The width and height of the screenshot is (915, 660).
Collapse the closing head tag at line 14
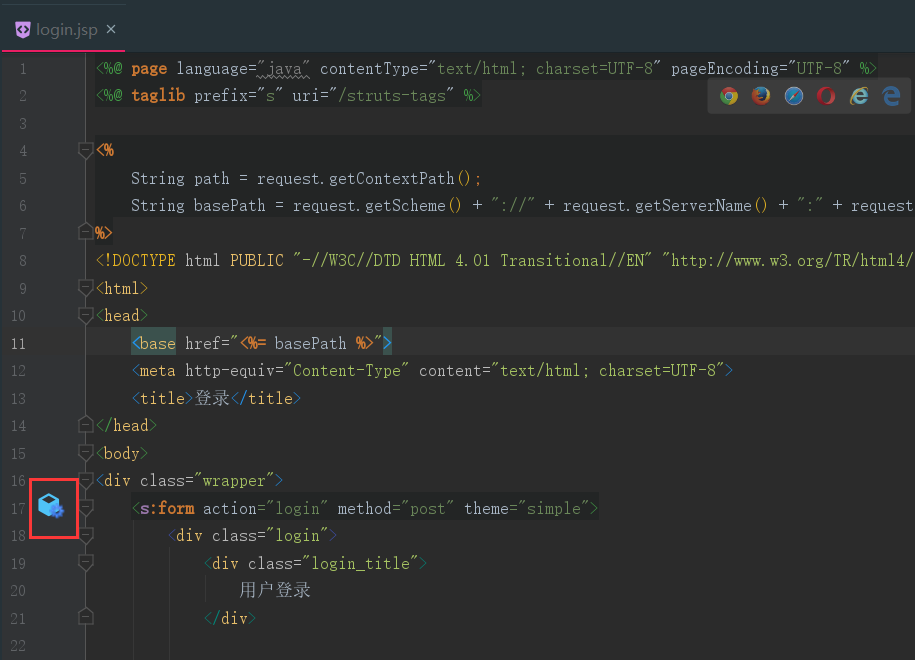coord(85,425)
